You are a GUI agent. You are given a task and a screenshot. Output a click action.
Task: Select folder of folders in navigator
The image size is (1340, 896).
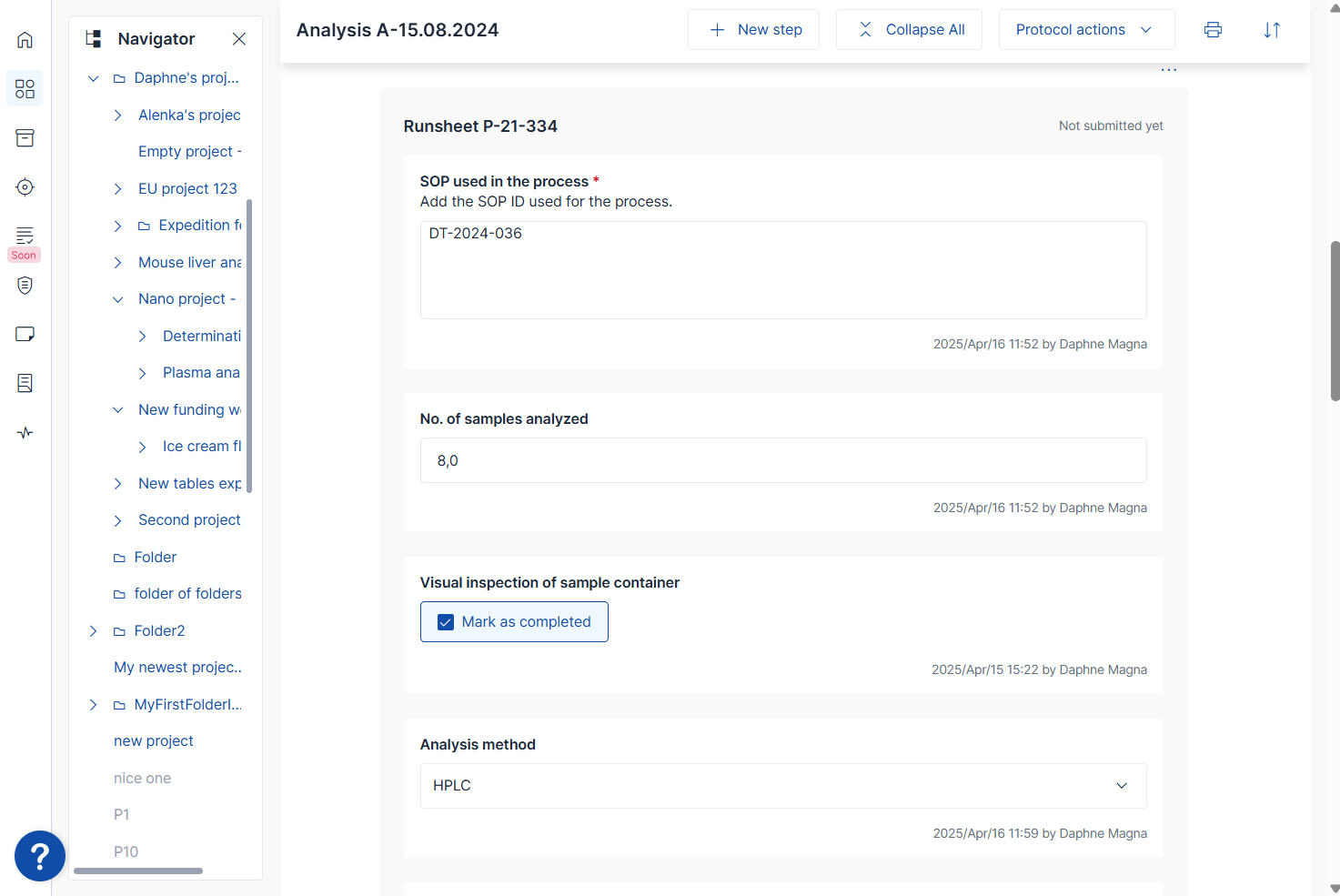coord(187,594)
